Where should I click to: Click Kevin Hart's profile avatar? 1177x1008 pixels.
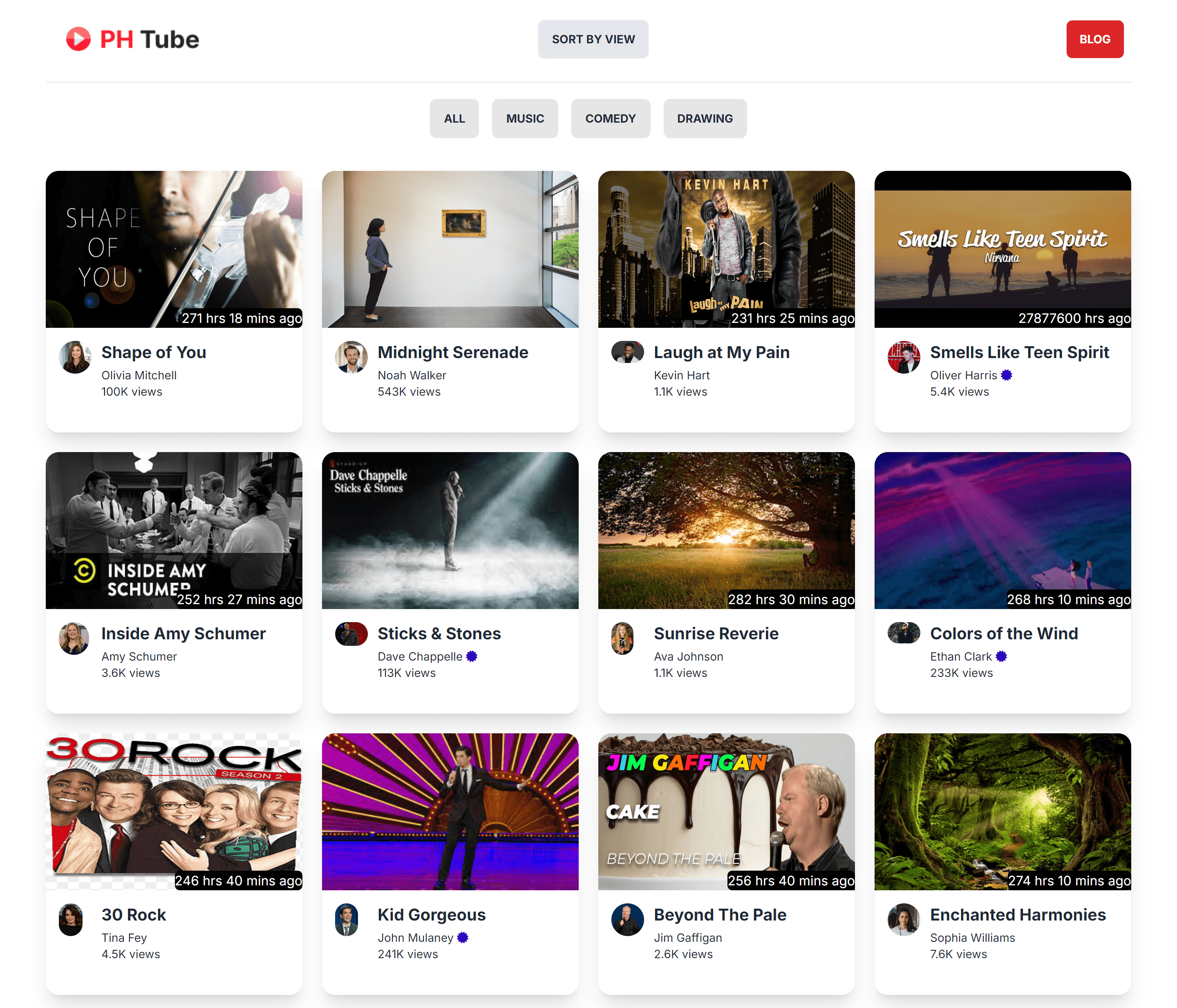[x=627, y=352]
